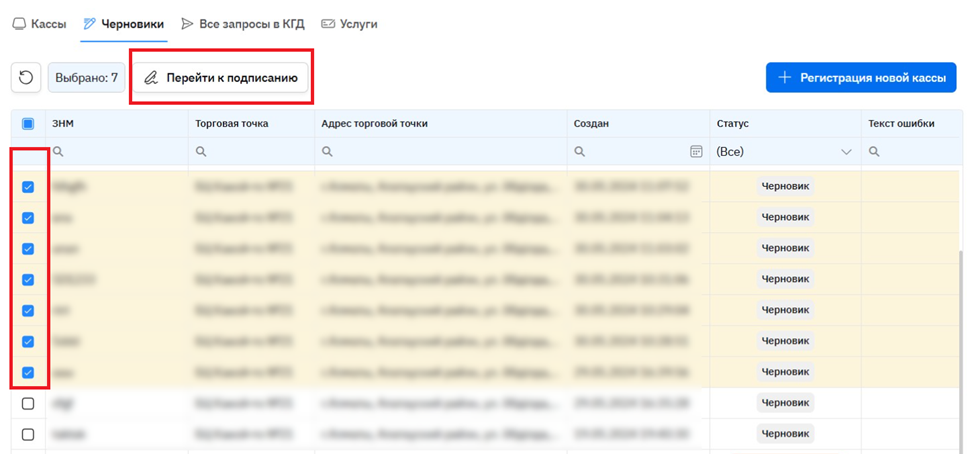Click search icon under Текст ошибки column
This screenshot has height=454, width=974.
(x=874, y=152)
